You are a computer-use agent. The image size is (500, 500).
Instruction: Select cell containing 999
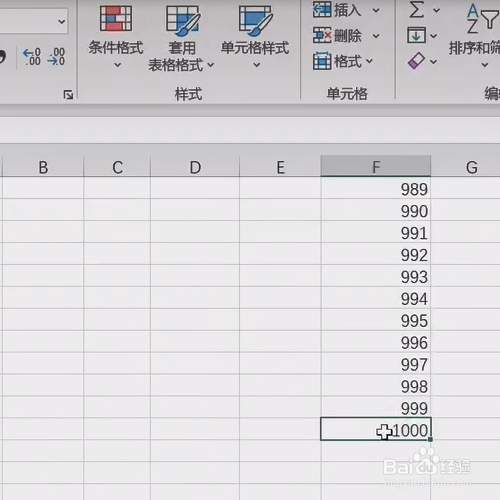point(376,407)
